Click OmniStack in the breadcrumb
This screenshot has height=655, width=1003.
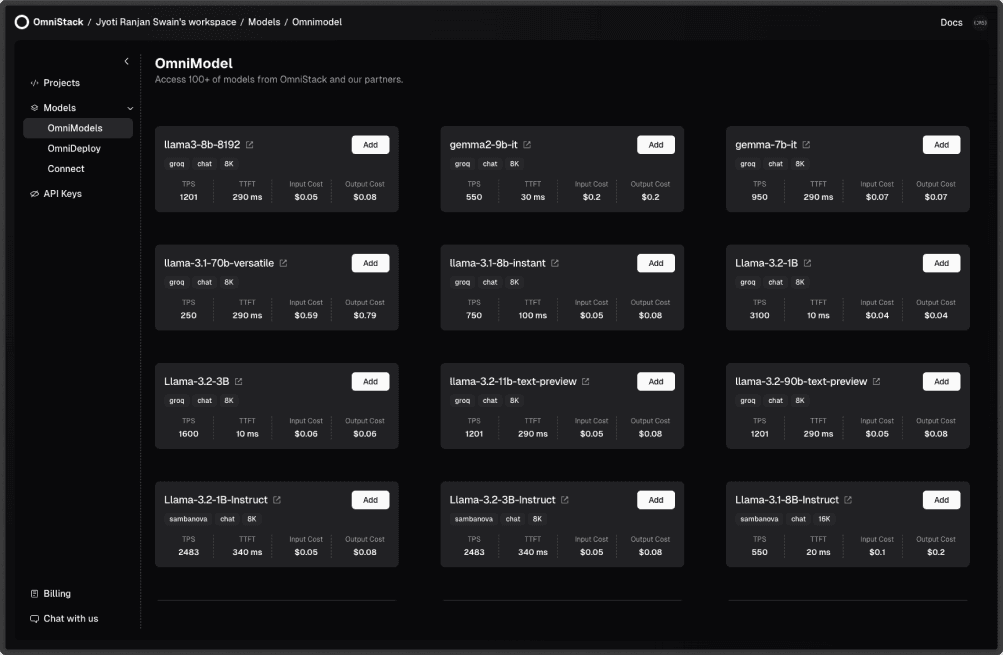point(58,22)
